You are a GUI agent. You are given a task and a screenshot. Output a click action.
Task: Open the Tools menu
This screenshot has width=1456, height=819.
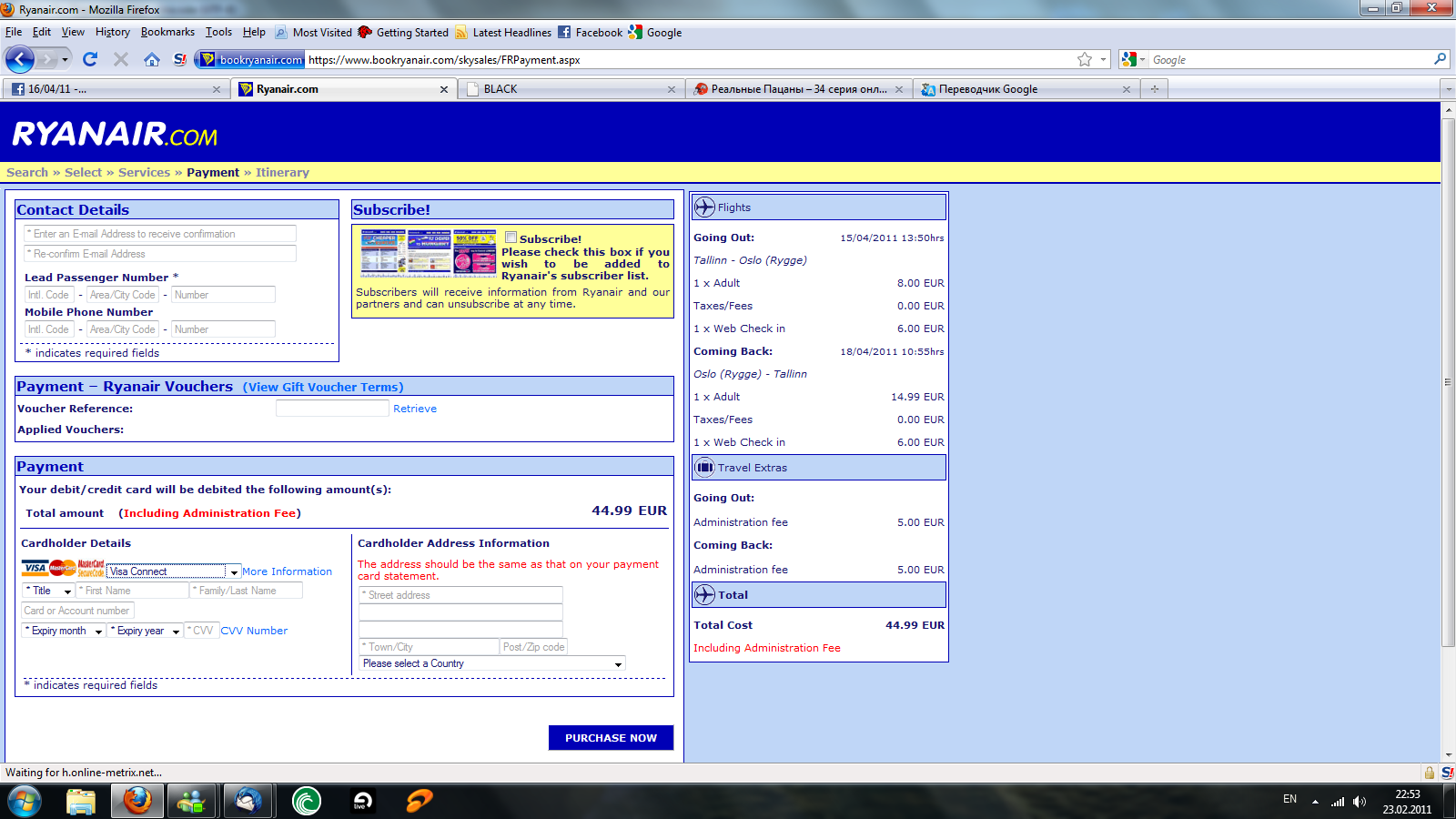coord(218,32)
